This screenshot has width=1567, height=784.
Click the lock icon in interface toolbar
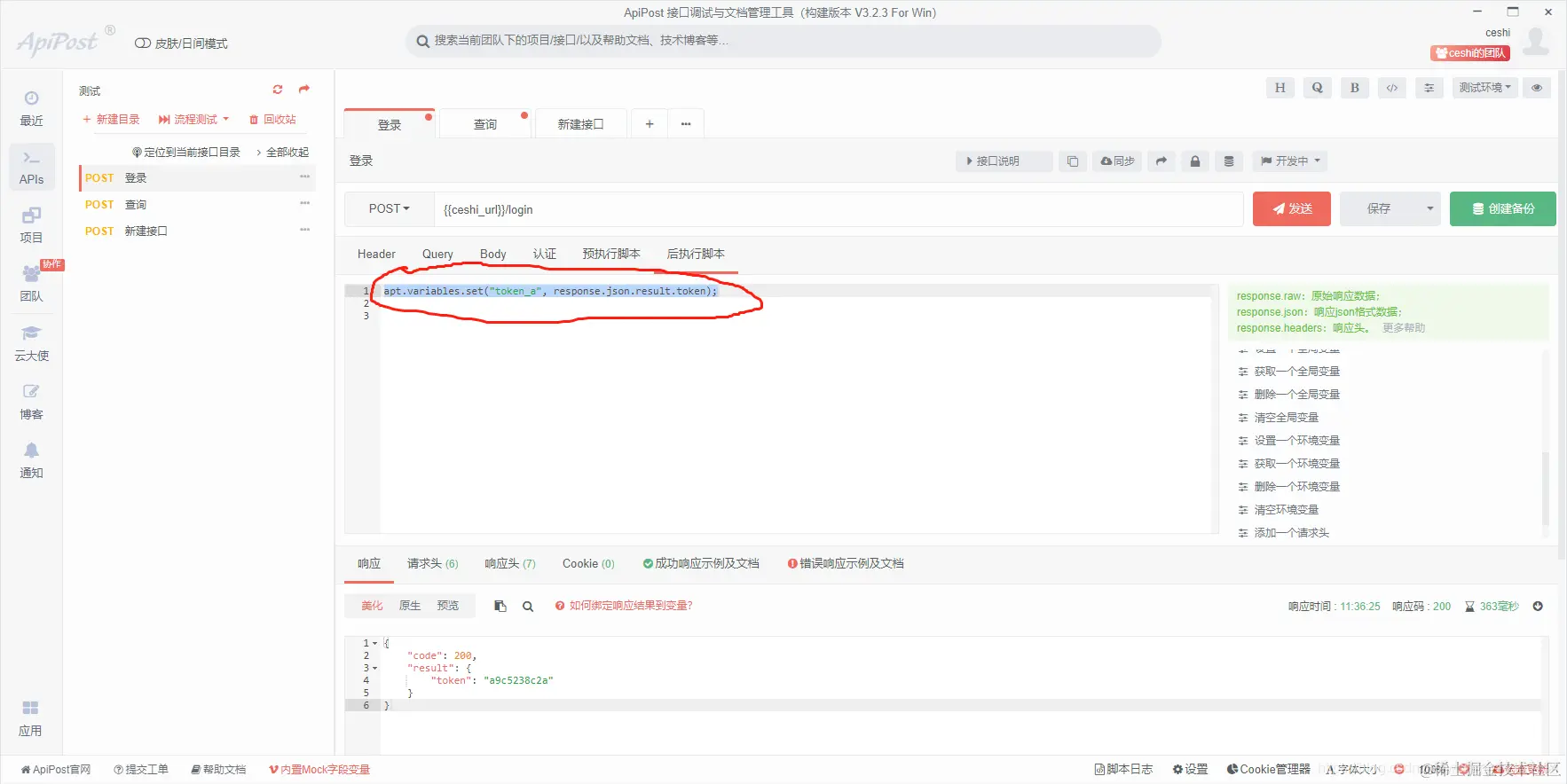coord(1194,161)
